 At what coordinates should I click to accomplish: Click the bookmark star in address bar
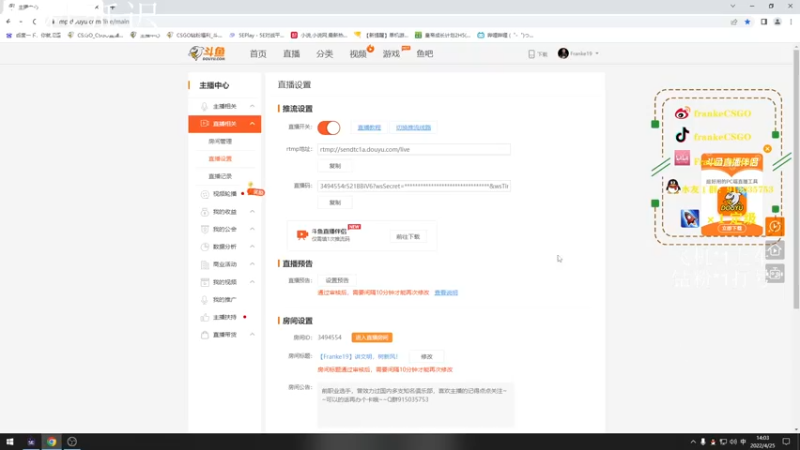[x=747, y=22]
